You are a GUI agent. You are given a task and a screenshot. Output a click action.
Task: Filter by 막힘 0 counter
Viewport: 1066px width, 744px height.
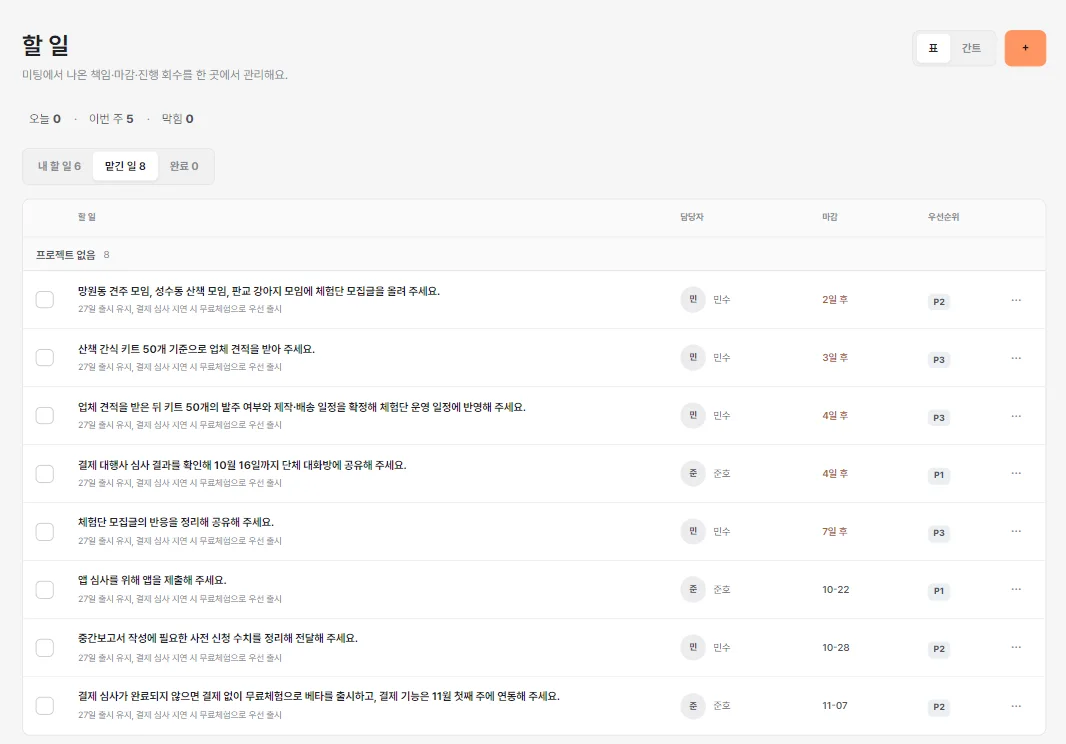(x=177, y=119)
